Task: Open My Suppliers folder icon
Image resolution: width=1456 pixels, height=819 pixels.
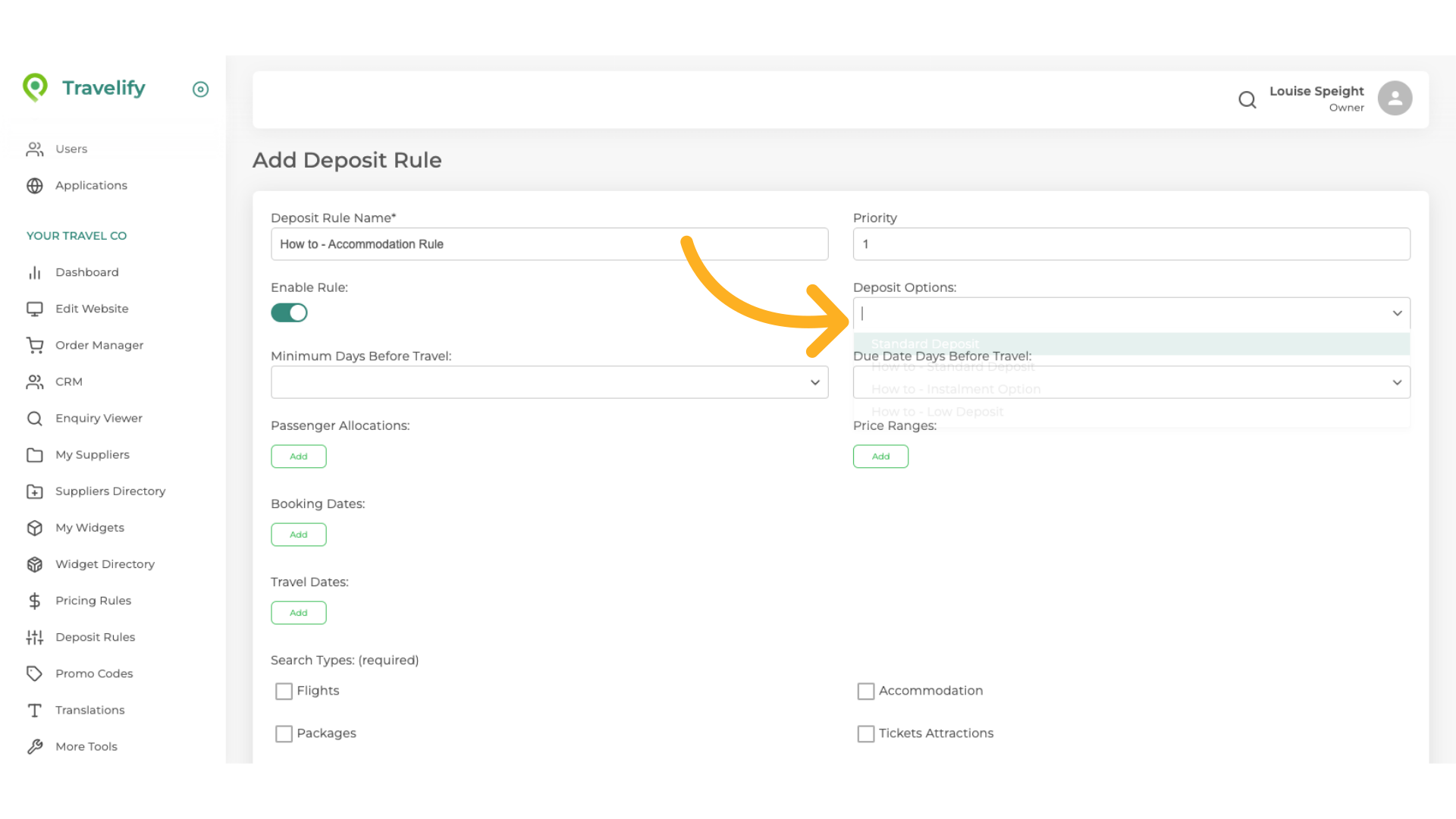Action: 35,454
